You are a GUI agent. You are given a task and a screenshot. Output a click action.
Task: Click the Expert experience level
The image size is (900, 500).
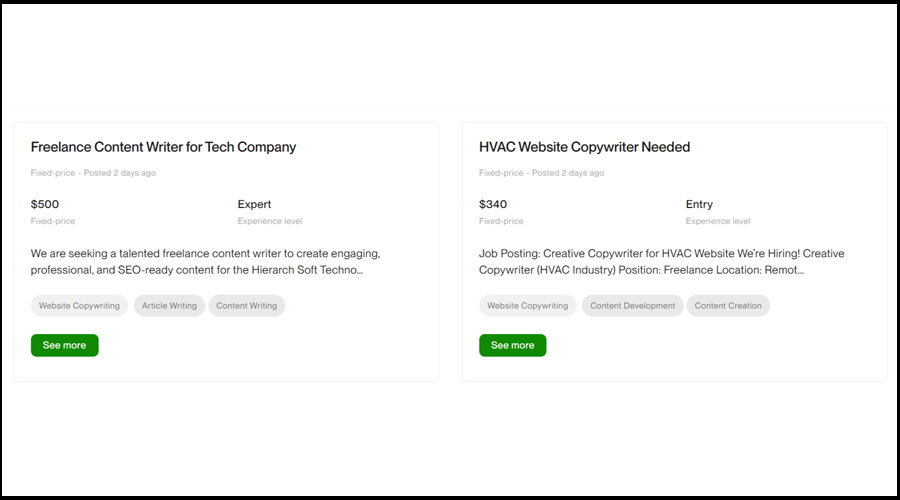click(254, 204)
